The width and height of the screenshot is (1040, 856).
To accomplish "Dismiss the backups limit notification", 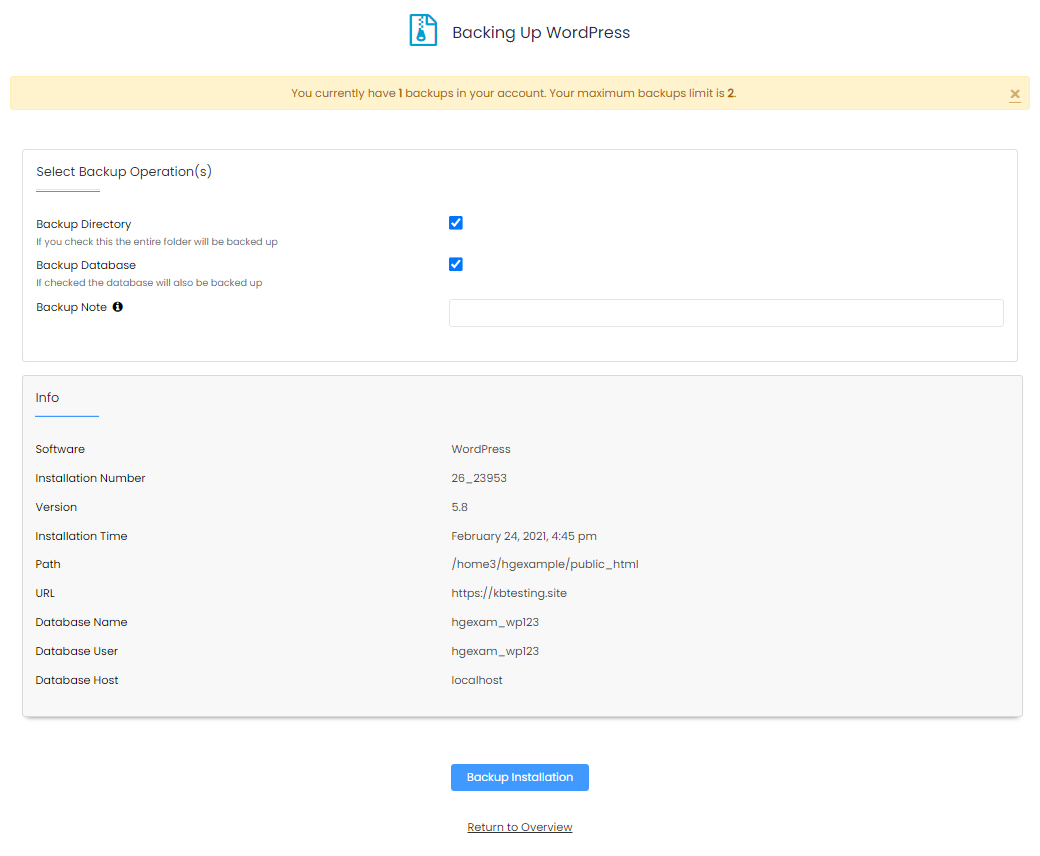I will [x=1015, y=93].
